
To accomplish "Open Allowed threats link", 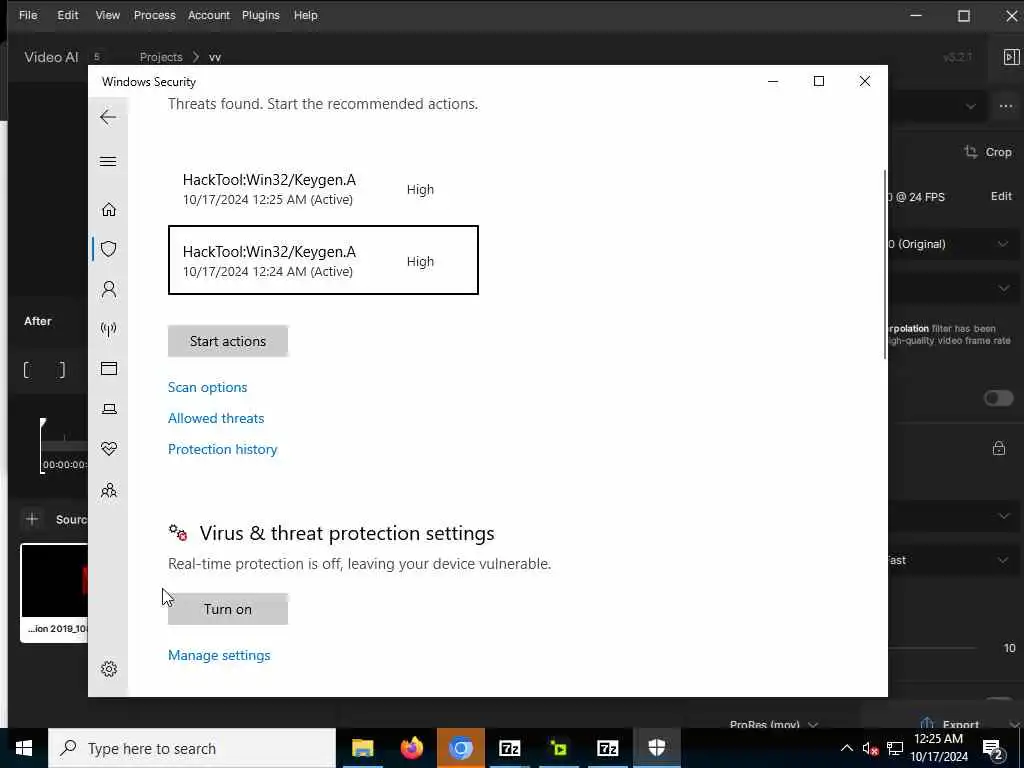I will click(216, 418).
